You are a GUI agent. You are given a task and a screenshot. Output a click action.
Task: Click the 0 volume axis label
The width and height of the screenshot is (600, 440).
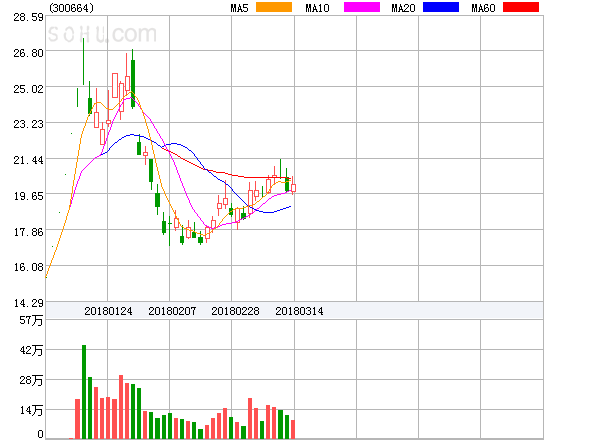coord(40,434)
